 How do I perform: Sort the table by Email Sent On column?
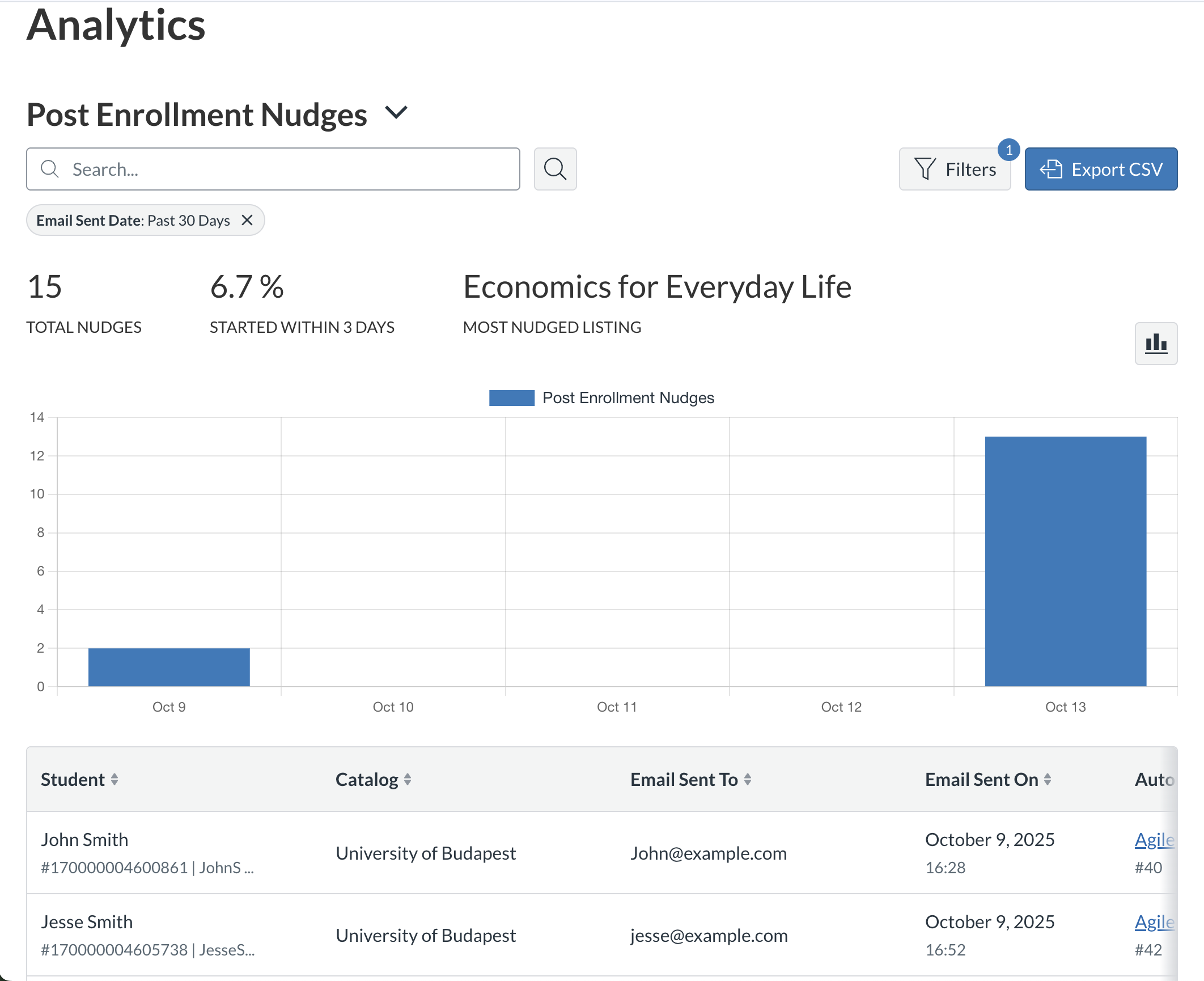[x=1050, y=780]
